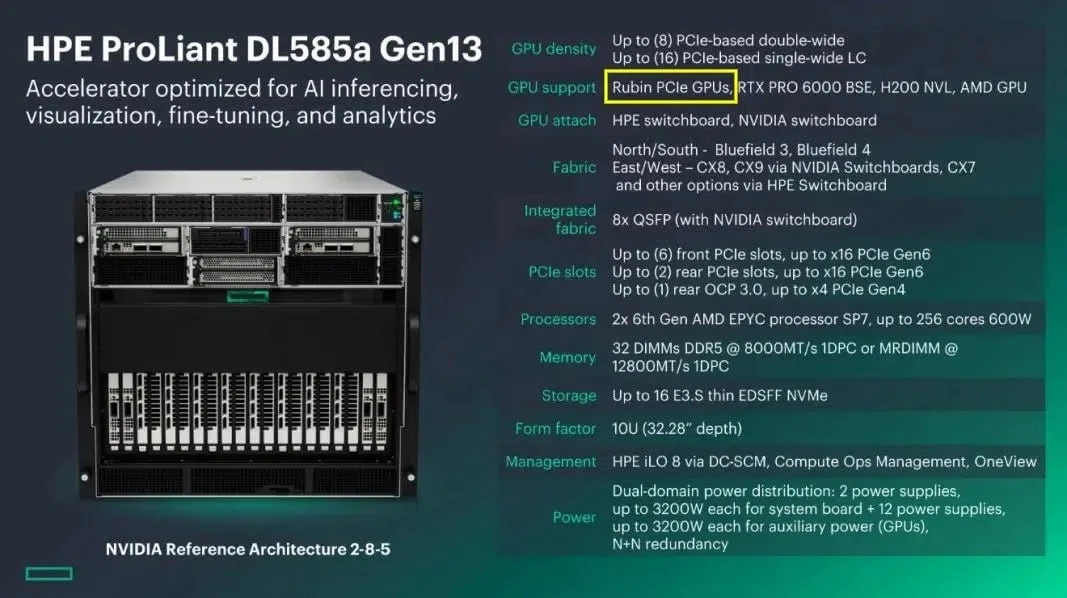1067x598 pixels.
Task: Click 'Up to (2) rear PCIe slots' line
Action: [768, 272]
